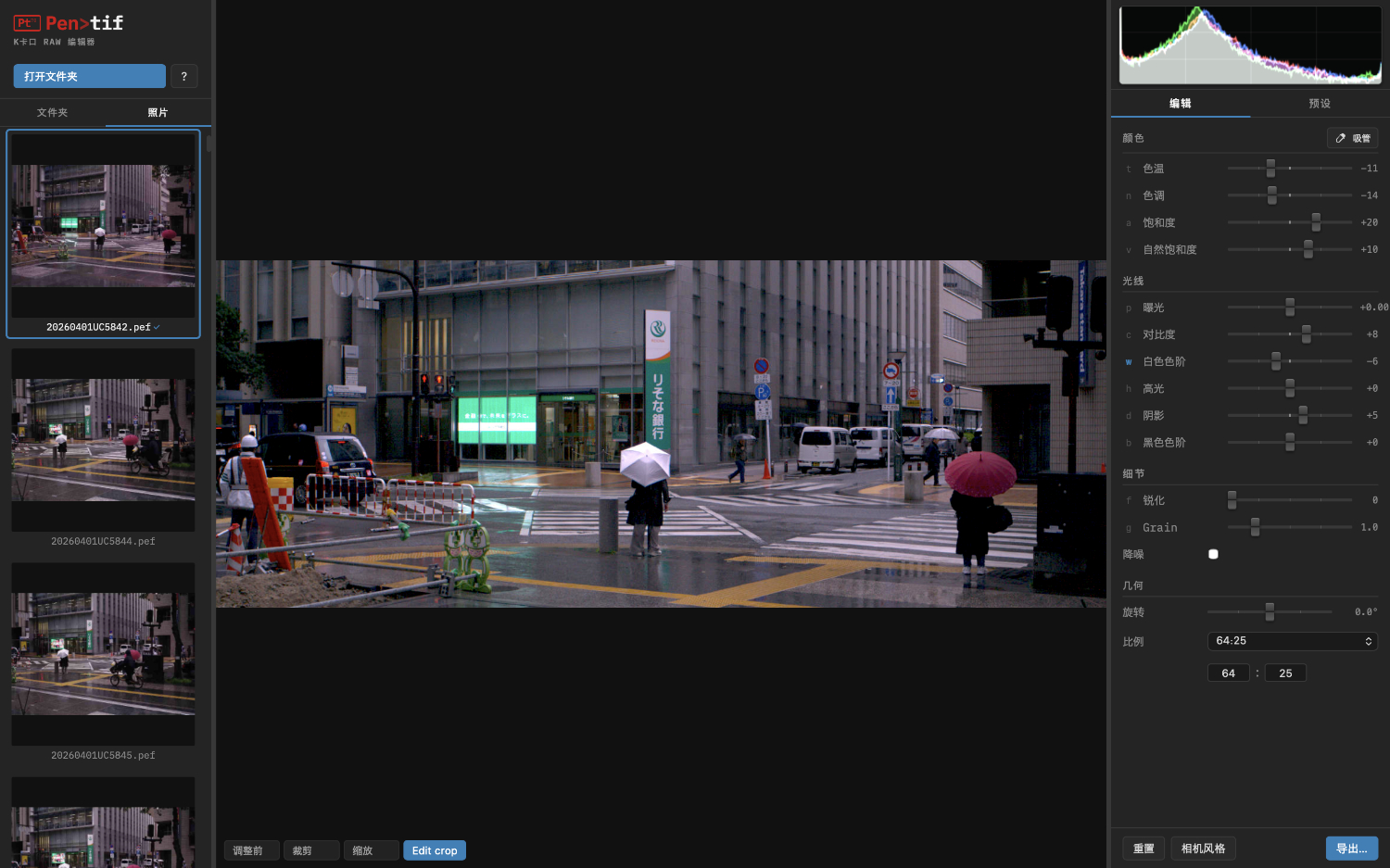Image resolution: width=1390 pixels, height=868 pixels.
Task: Click the eyedropper 吸管 tool
Action: [x=1352, y=138]
